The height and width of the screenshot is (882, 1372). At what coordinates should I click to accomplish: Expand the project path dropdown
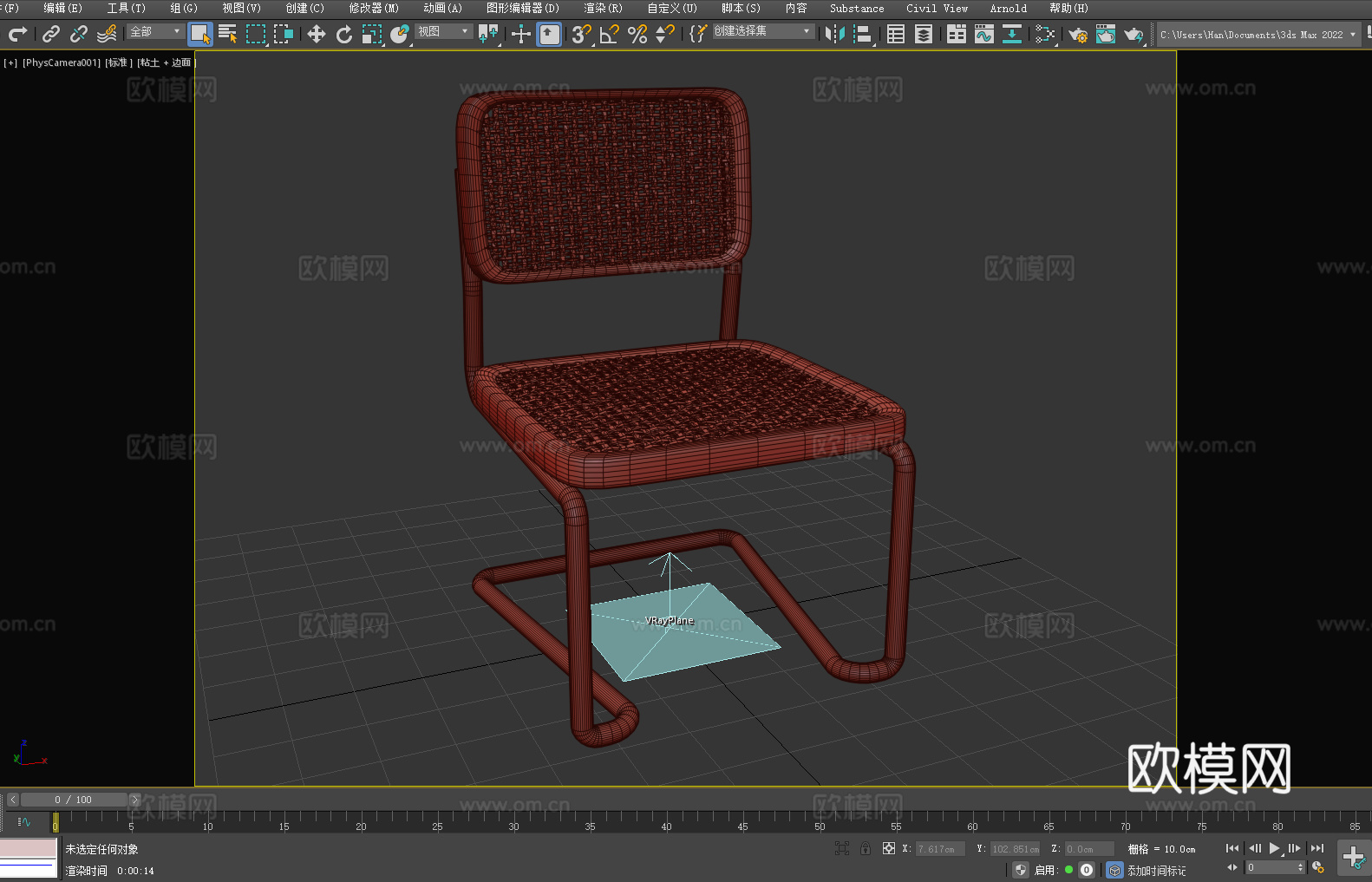tap(1352, 35)
